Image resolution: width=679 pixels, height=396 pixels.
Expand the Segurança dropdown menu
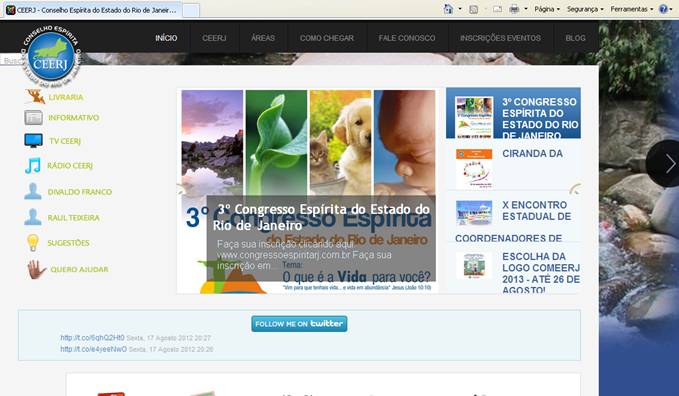[585, 9]
